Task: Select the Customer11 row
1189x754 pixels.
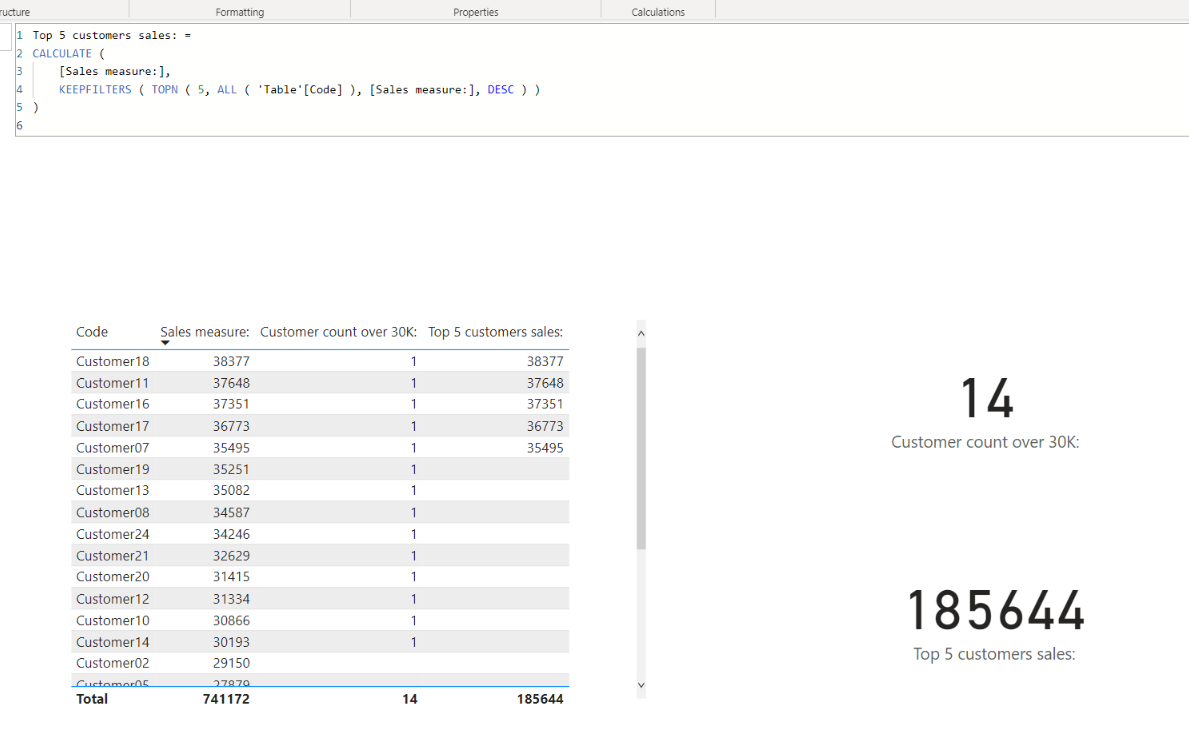Action: 320,383
